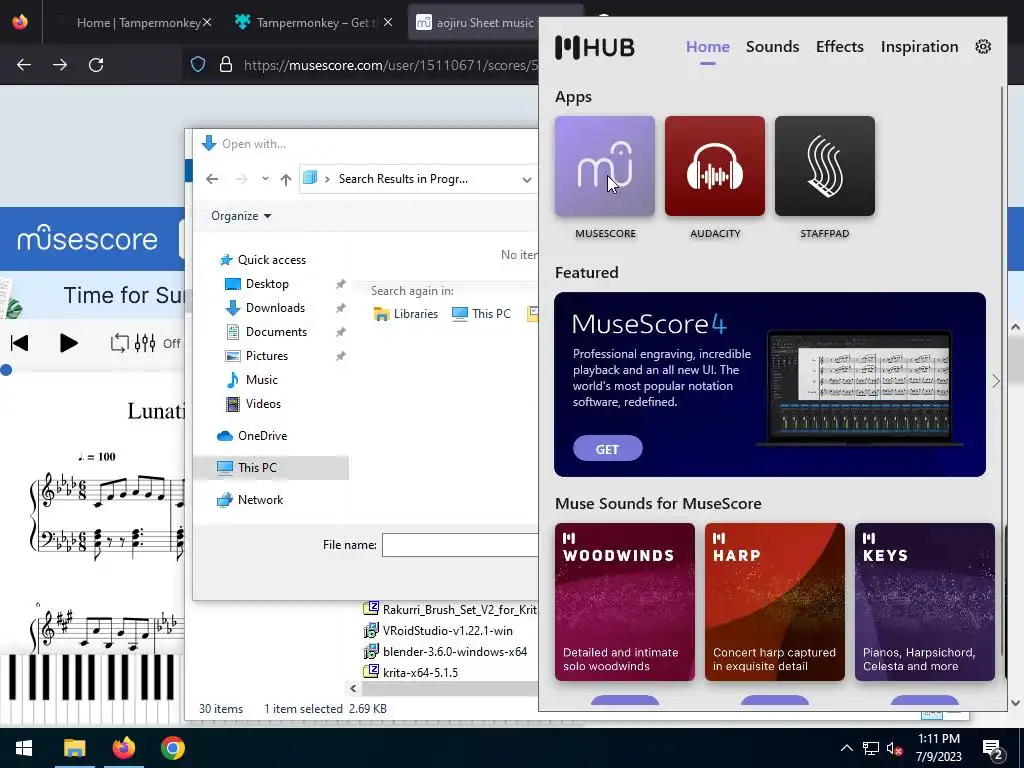Unpin Documents using its pin icon
1024x768 pixels.
340,332
